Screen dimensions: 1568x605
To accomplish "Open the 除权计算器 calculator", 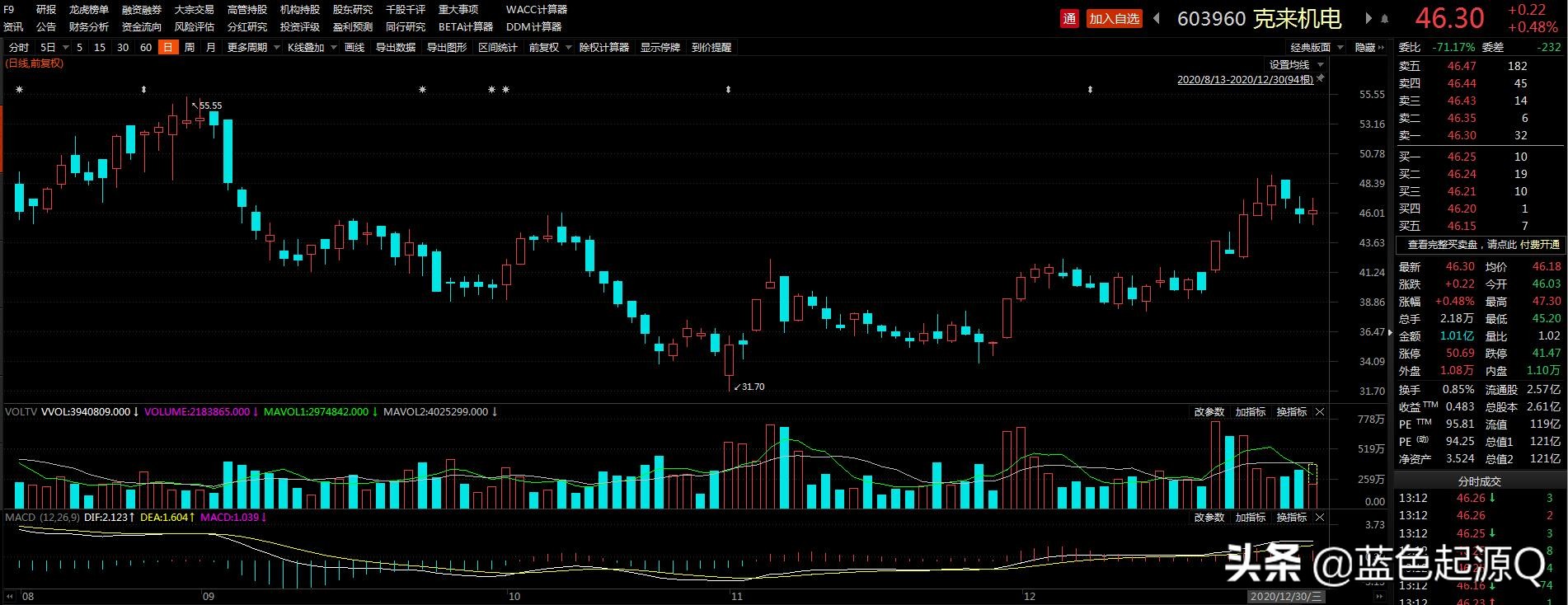I will (604, 48).
